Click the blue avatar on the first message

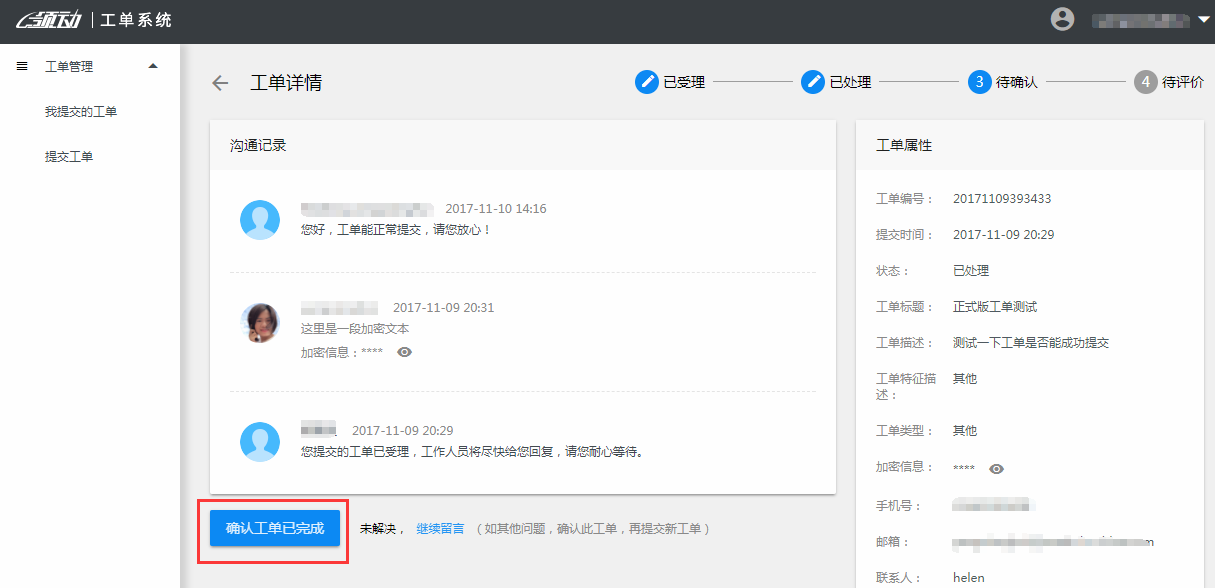tap(260, 220)
